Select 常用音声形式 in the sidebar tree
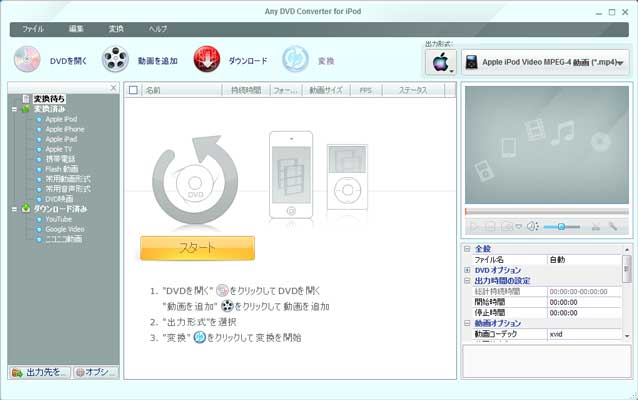Viewport: 638px width, 400px height. (x=68, y=189)
